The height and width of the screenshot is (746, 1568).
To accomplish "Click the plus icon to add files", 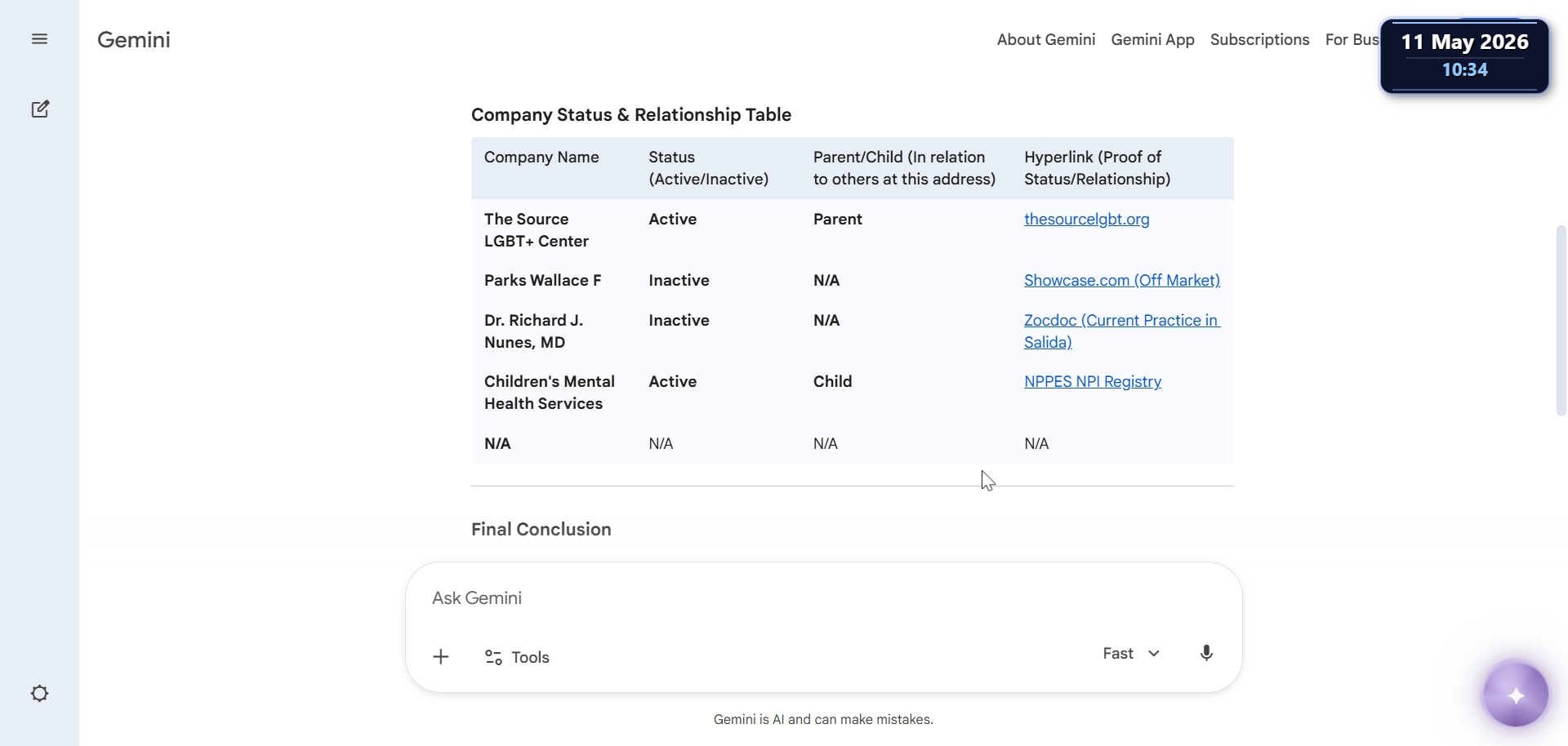I will [x=441, y=657].
